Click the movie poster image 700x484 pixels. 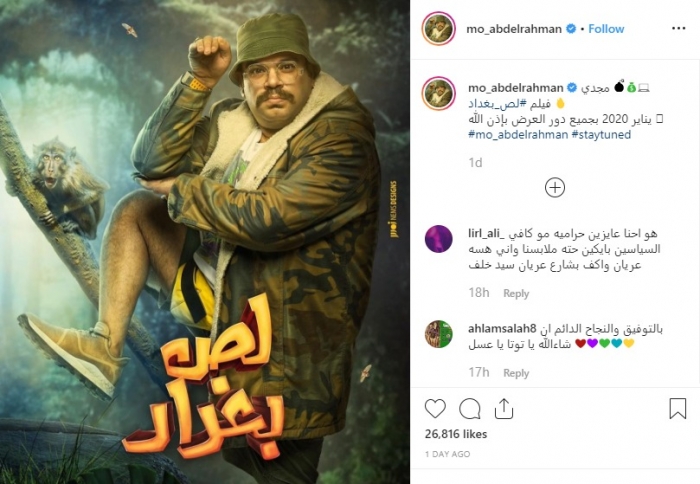[x=205, y=242]
